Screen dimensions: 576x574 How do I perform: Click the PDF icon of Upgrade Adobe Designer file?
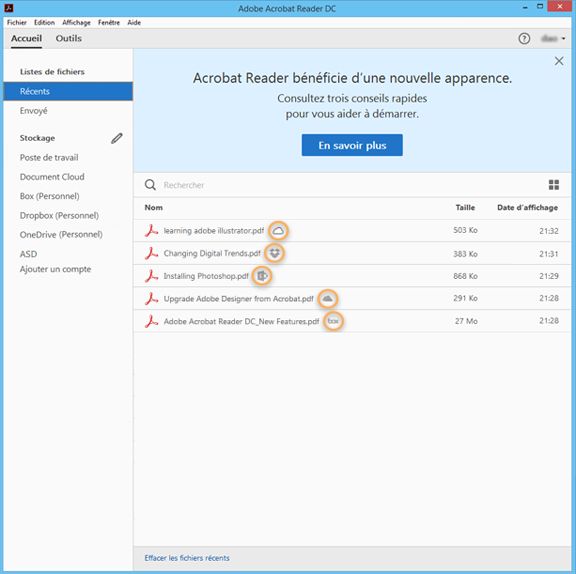tap(151, 299)
